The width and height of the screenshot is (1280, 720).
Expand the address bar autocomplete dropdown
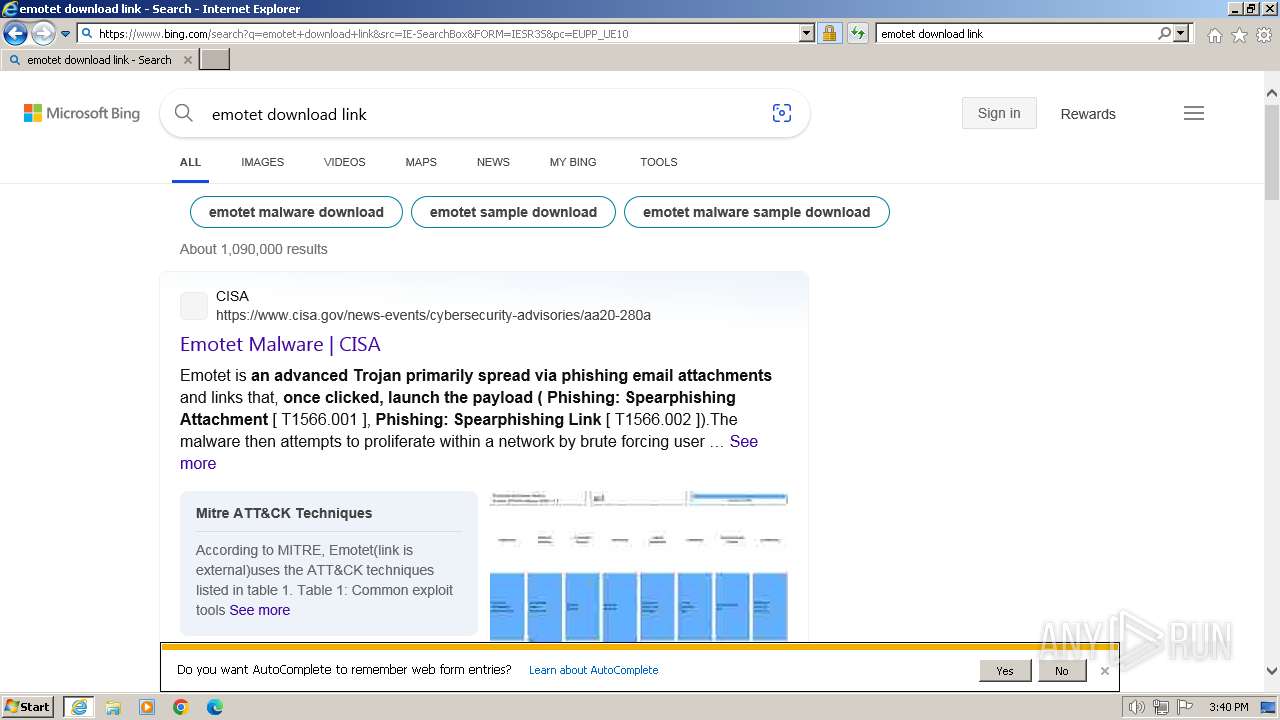click(x=807, y=34)
